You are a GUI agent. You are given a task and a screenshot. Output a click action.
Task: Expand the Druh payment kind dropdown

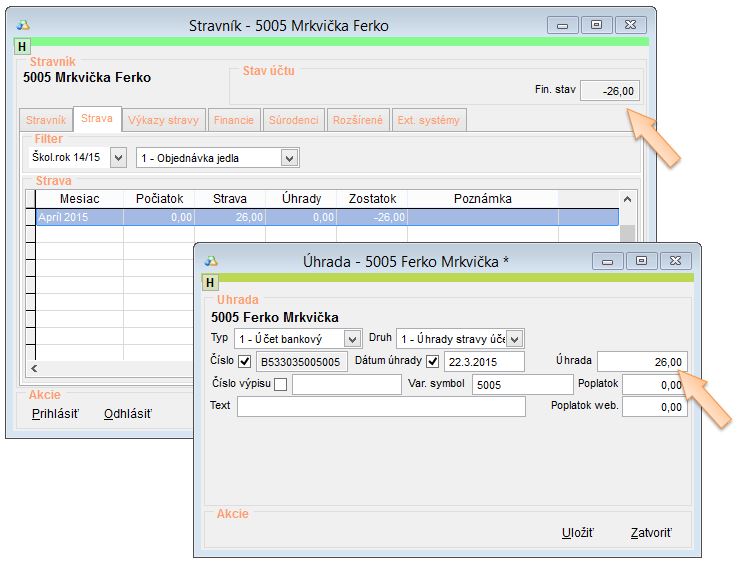(514, 339)
